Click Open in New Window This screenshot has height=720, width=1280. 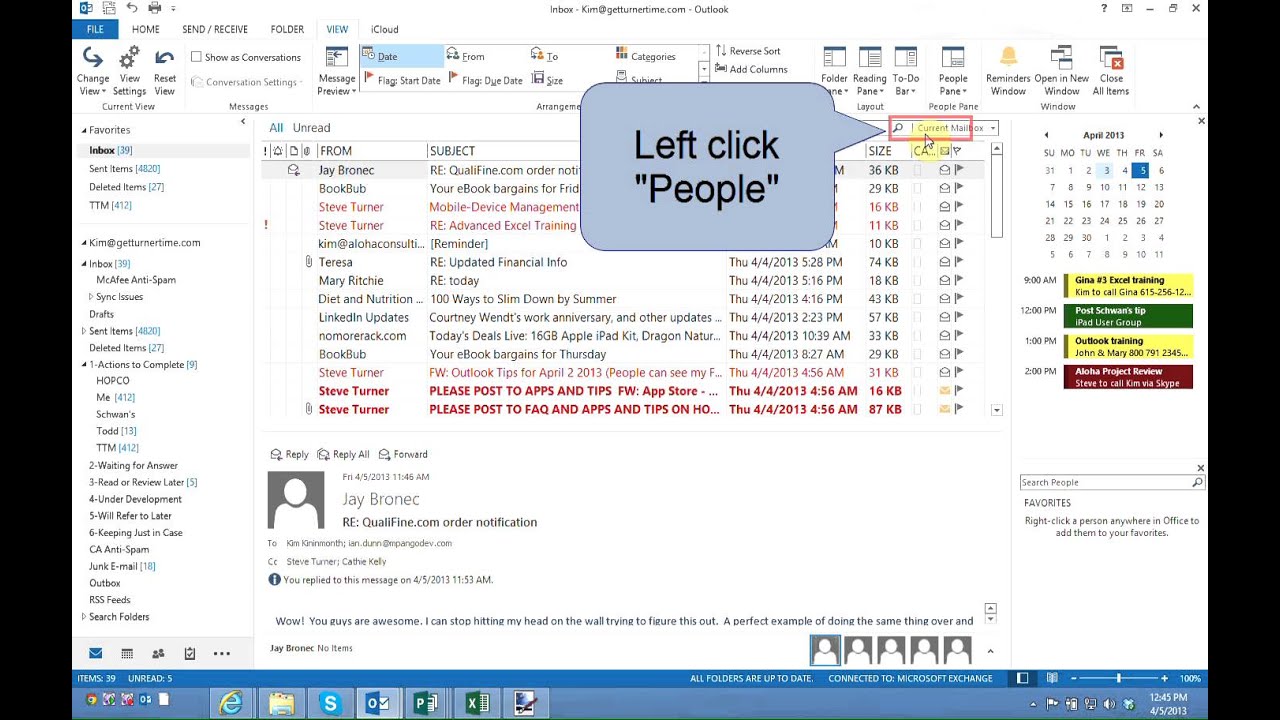coord(1061,71)
